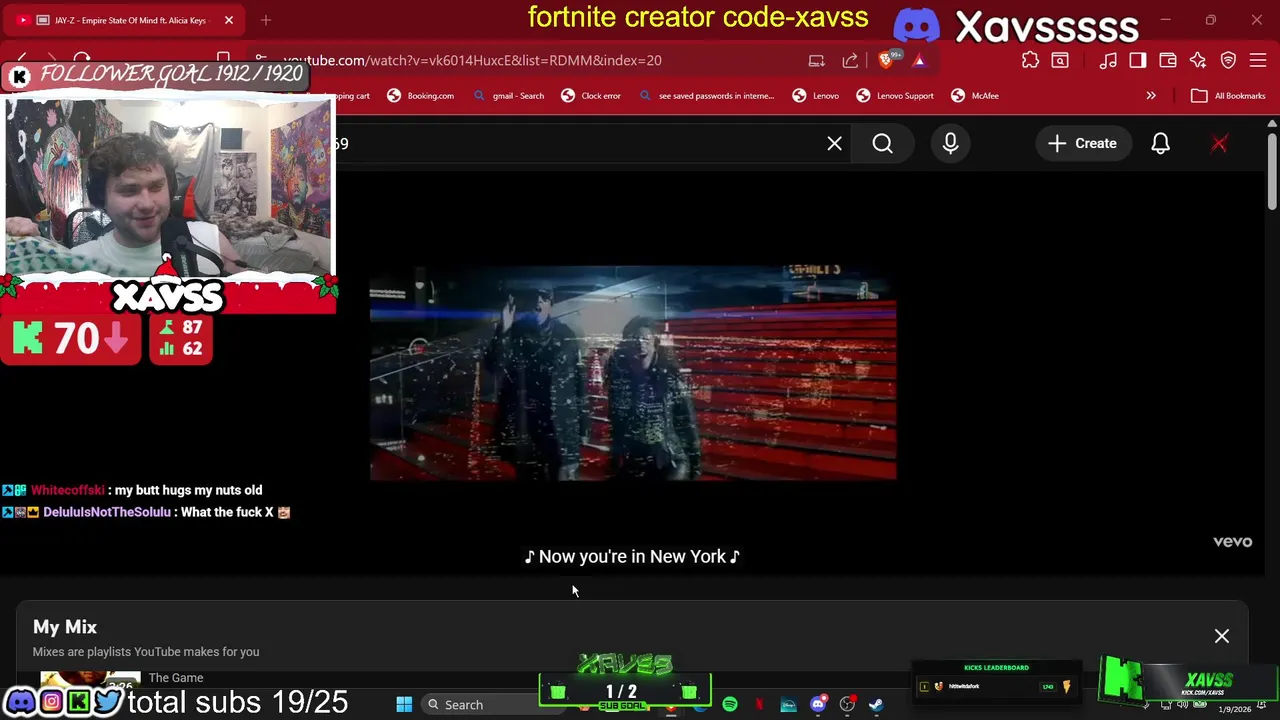Click the YouTube magnifier search button
The image size is (1280, 720).
pyautogui.click(x=882, y=143)
